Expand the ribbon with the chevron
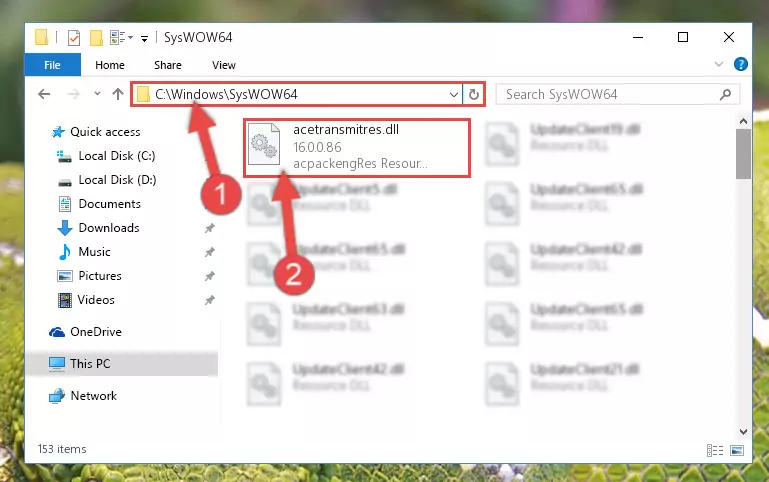The width and height of the screenshot is (769, 482). [719, 64]
